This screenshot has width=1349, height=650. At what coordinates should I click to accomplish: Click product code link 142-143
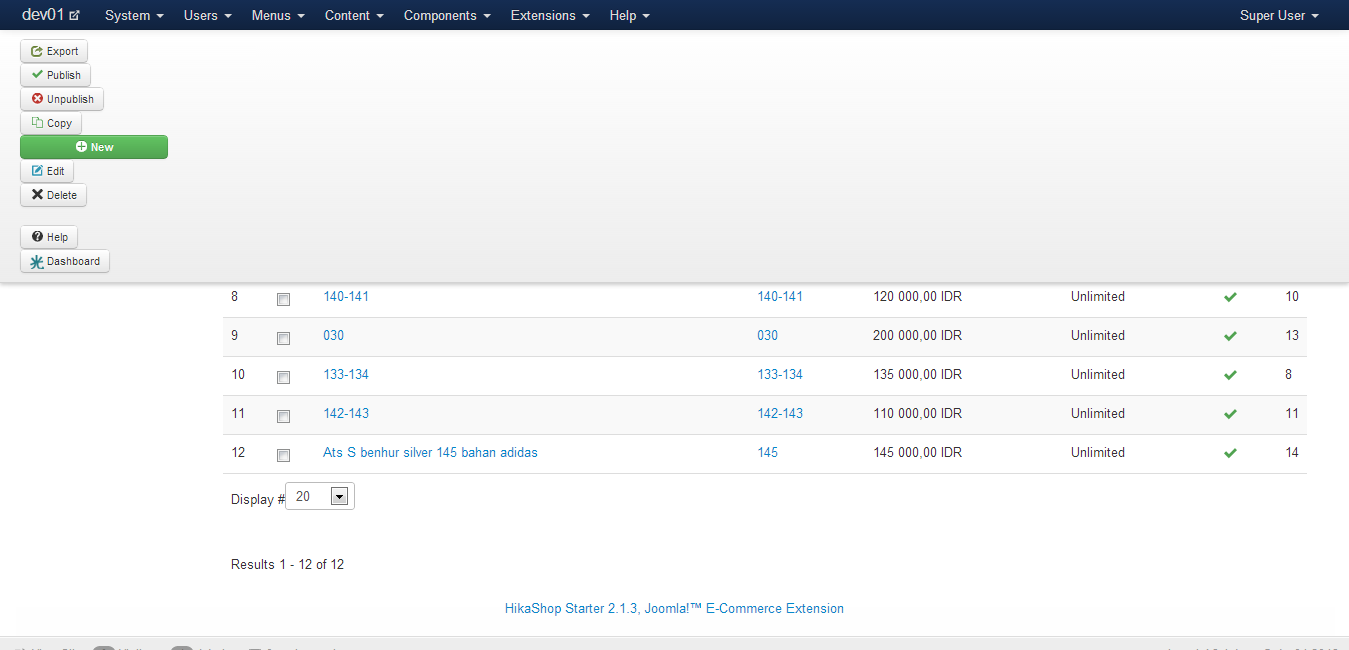[x=780, y=413]
